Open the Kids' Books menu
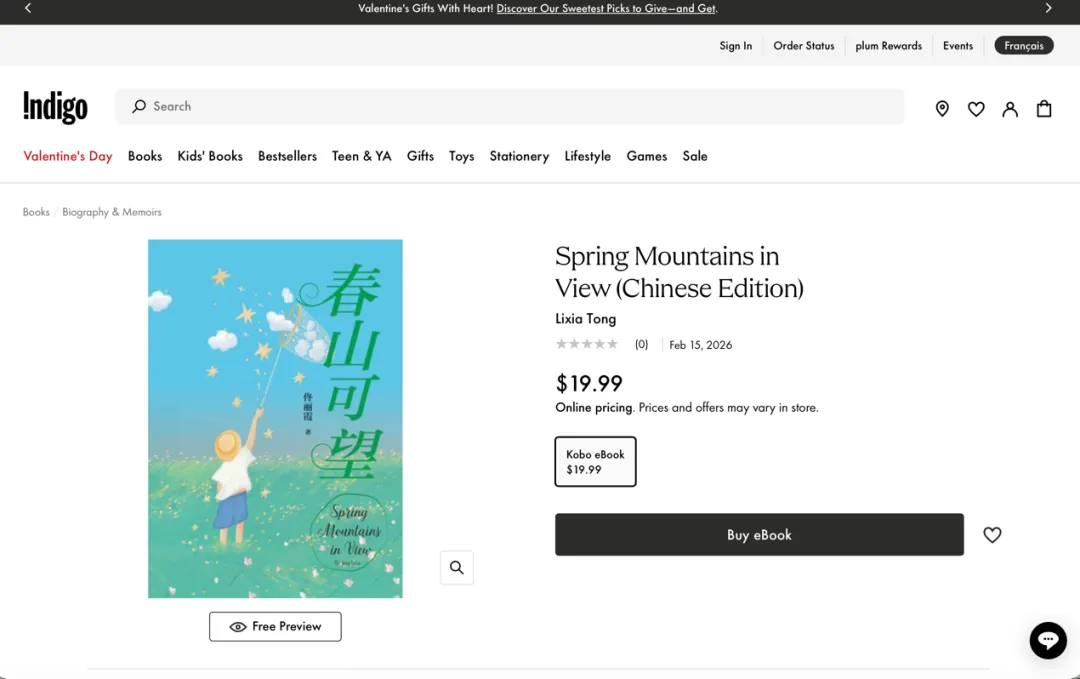Image resolution: width=1080 pixels, height=679 pixels. coord(210,156)
